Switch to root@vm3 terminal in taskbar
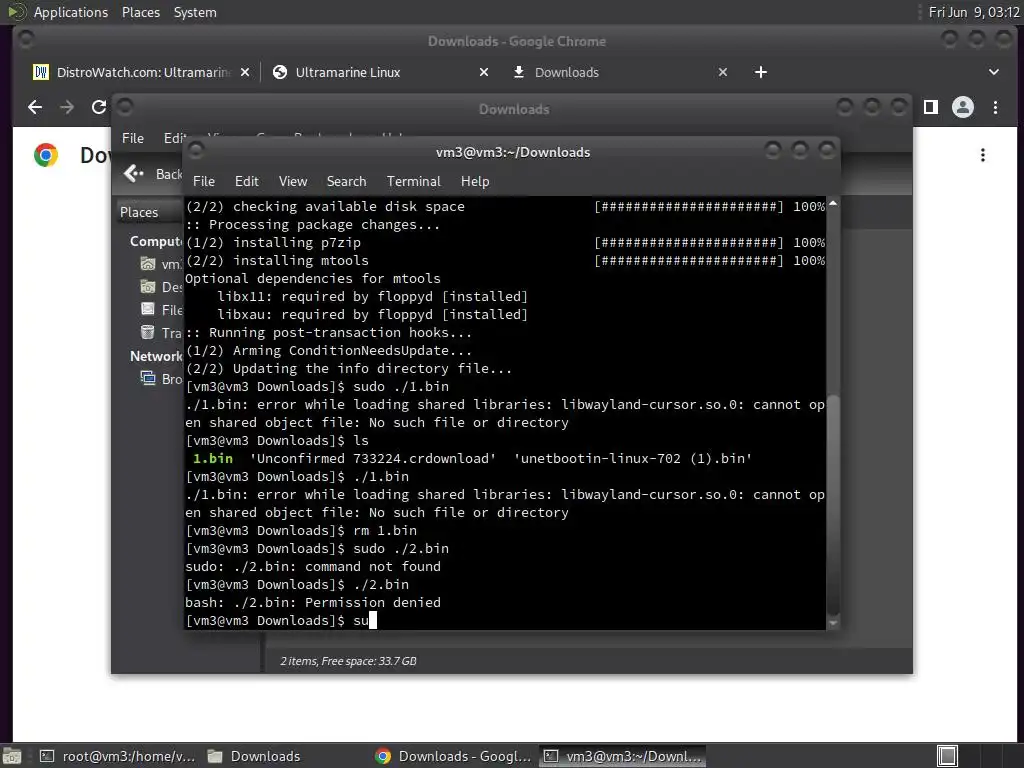 pyautogui.click(x=118, y=756)
